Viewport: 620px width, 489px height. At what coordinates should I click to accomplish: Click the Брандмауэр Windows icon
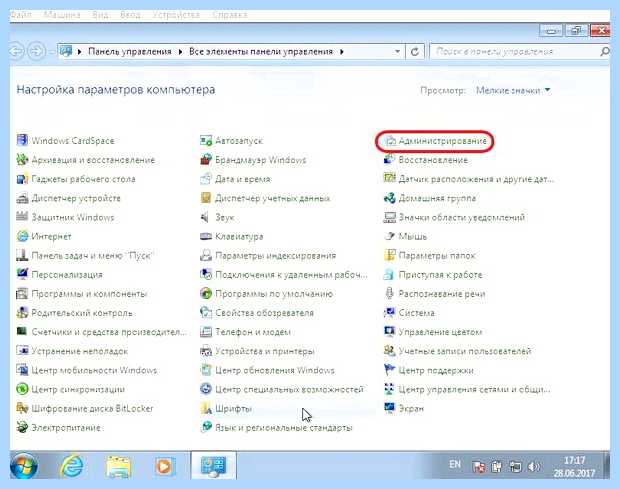pyautogui.click(x=206, y=160)
